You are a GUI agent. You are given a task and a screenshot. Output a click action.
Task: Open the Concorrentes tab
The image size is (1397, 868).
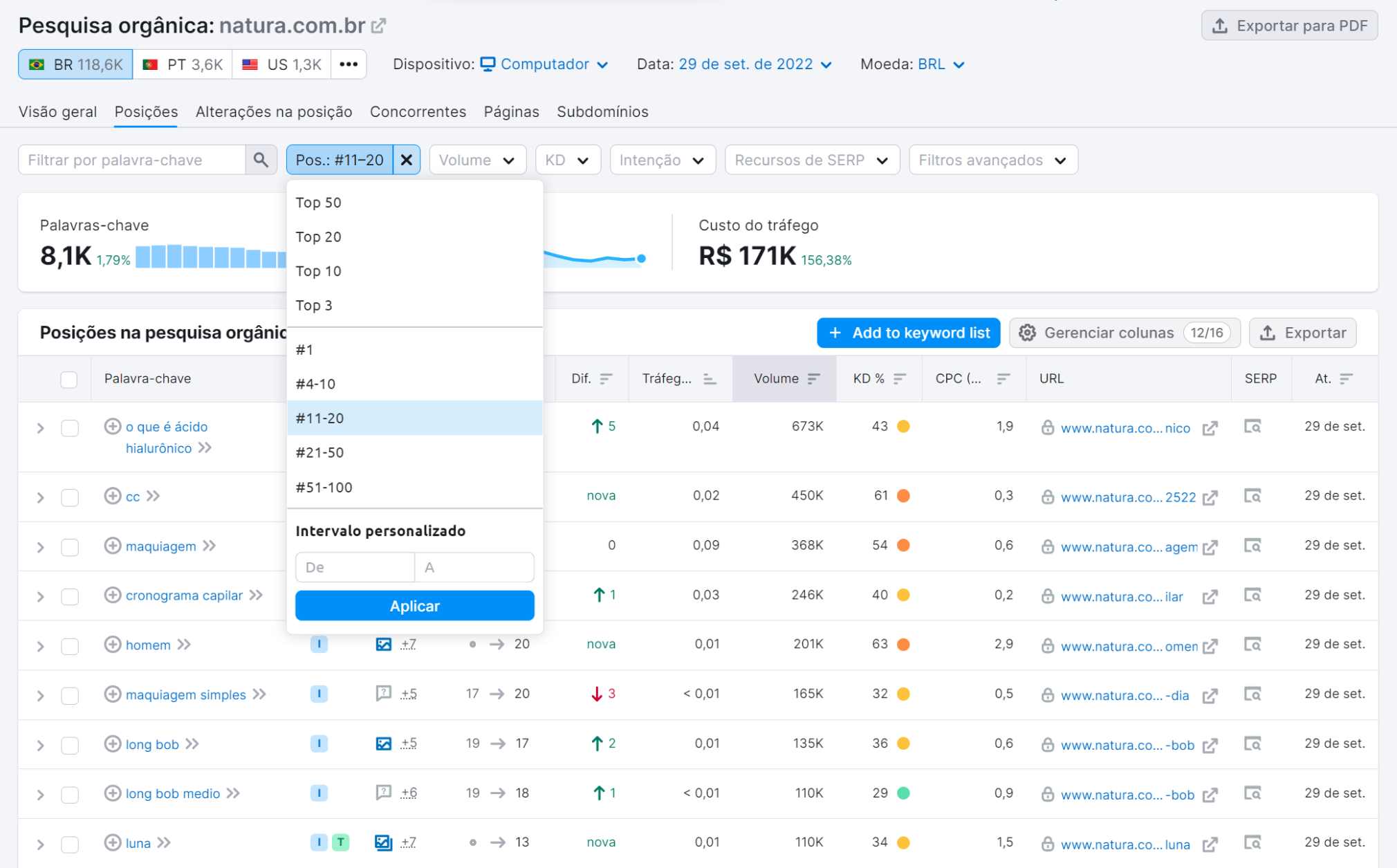click(418, 111)
